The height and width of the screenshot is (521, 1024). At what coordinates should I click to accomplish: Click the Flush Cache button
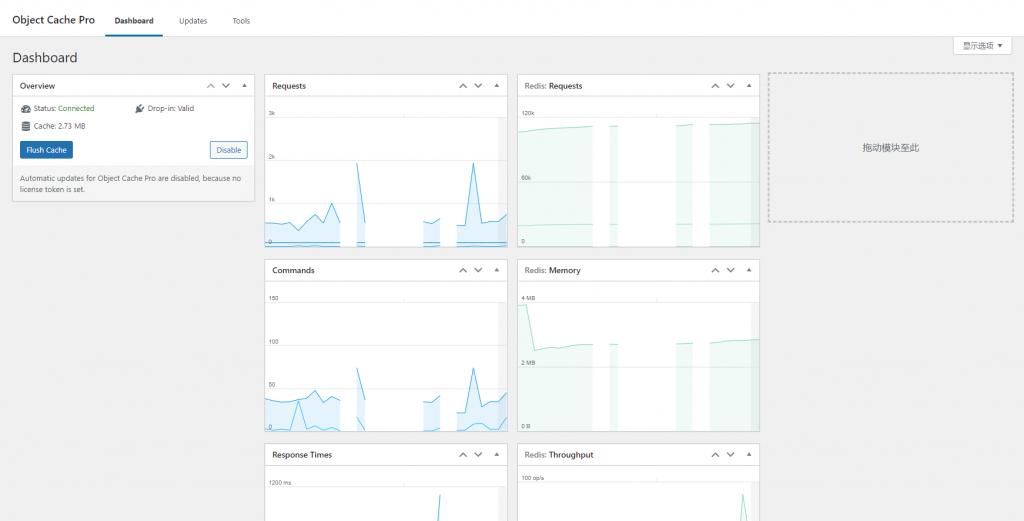click(46, 150)
